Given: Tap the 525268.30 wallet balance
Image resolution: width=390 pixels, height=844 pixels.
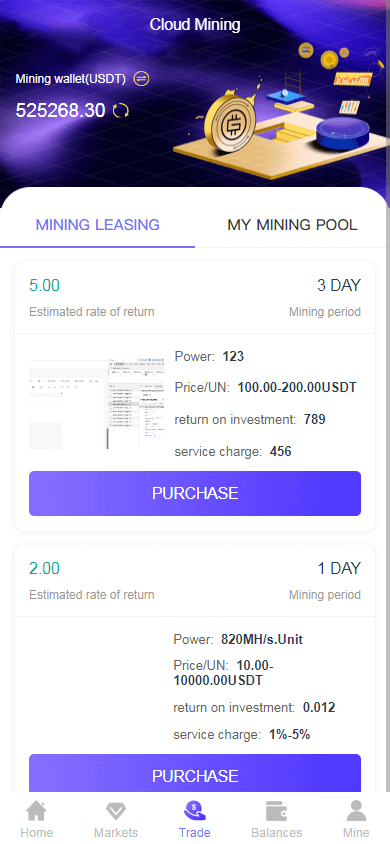Looking at the screenshot, I should point(60,110).
